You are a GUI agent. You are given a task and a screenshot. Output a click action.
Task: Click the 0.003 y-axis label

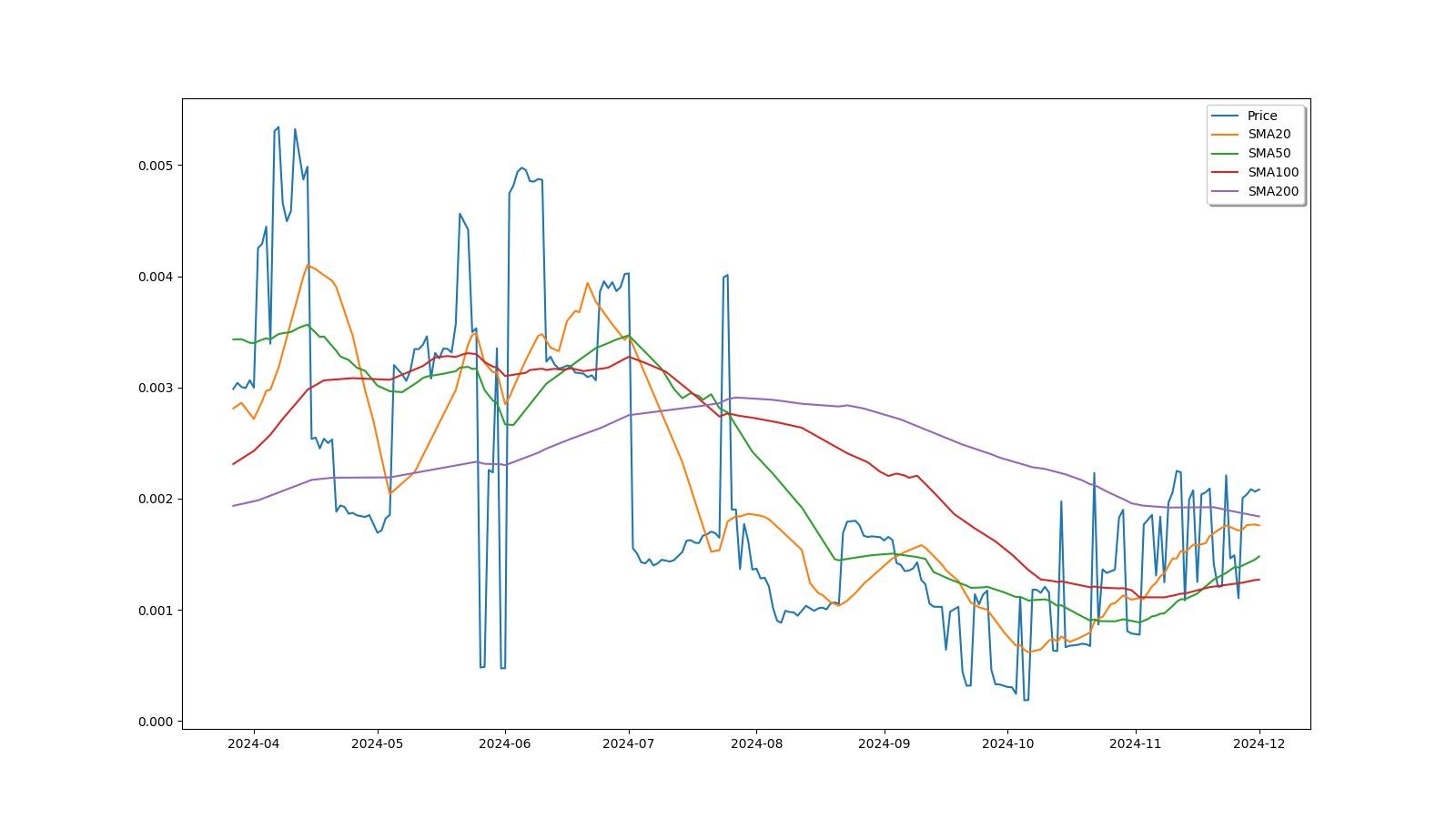coord(155,388)
